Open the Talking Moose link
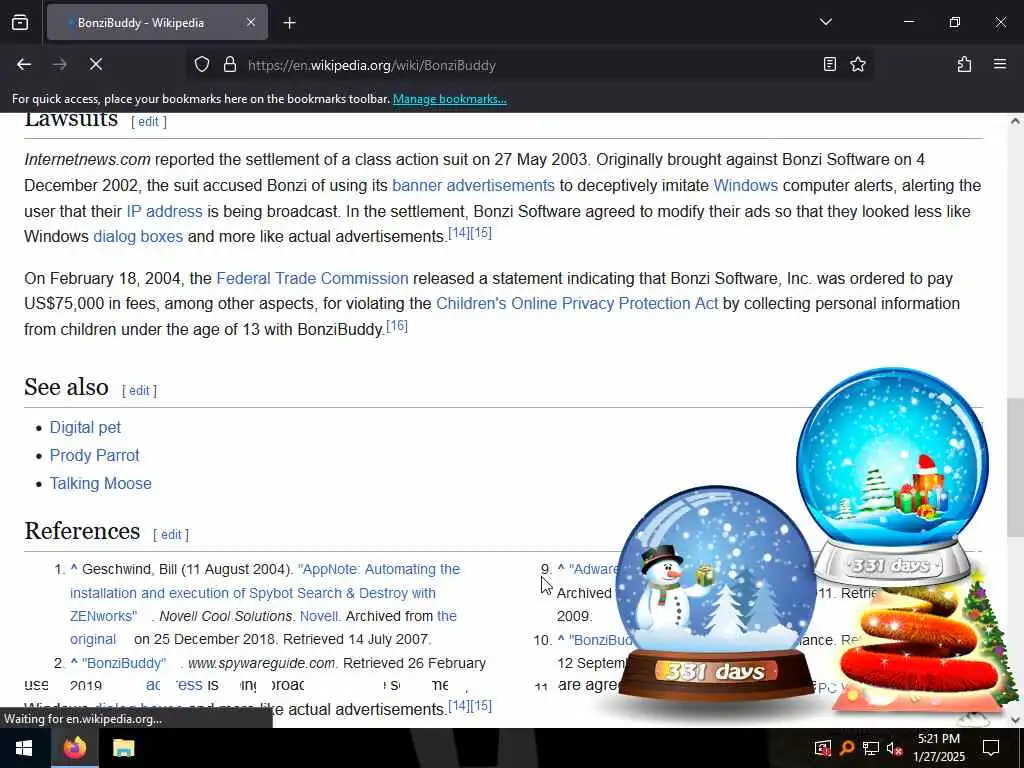This screenshot has height=768, width=1024. point(101,484)
